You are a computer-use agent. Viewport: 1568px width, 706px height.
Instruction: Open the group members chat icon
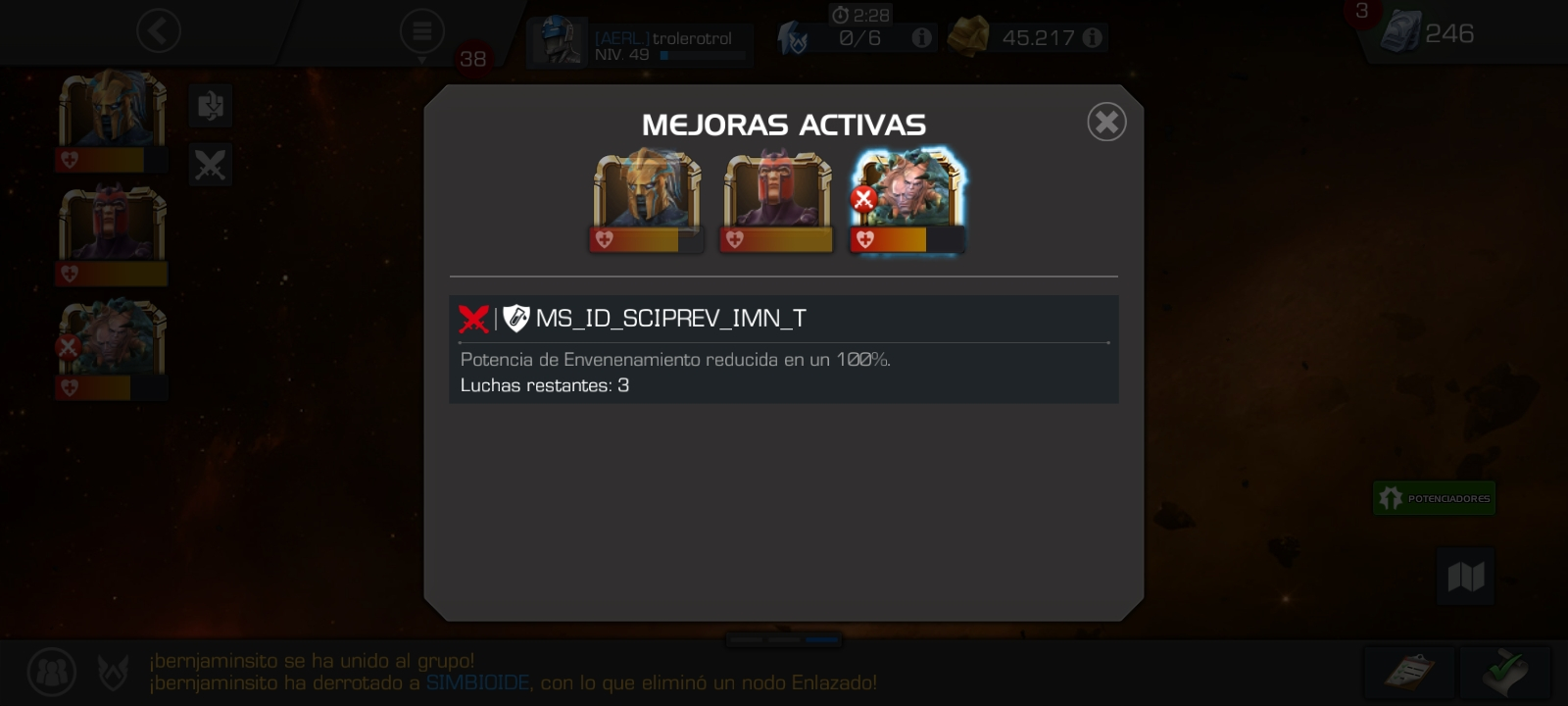pyautogui.click(x=52, y=672)
